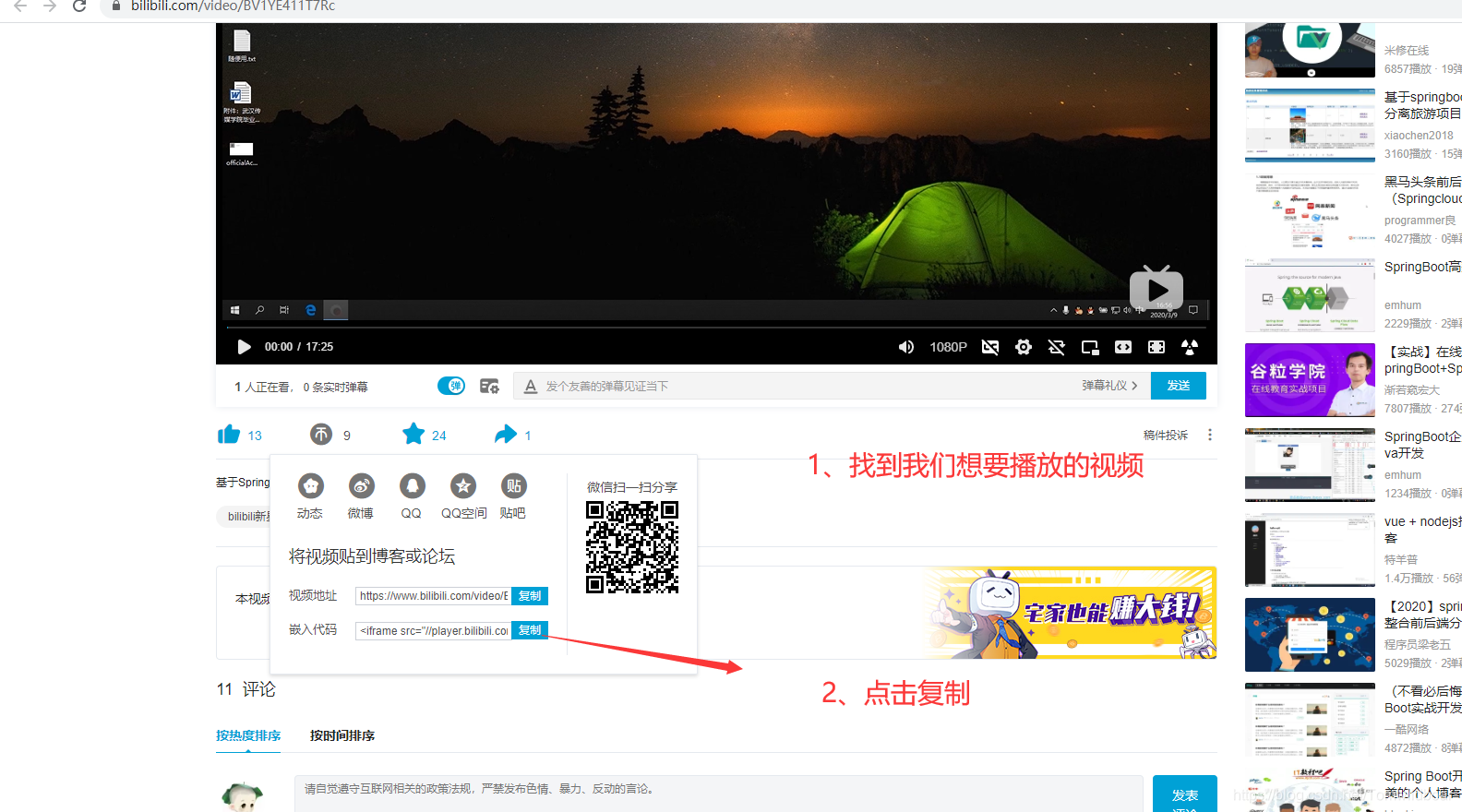Viewport: 1462px width, 812px height.
Task: Click the fullscreen icon in the player
Action: [1190, 347]
